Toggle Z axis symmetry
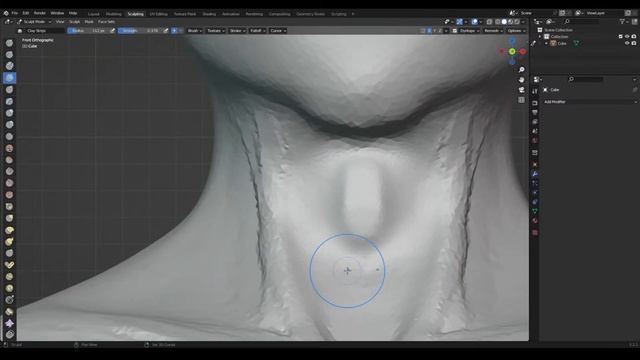Screen dimensions: 640x360 (440, 31)
